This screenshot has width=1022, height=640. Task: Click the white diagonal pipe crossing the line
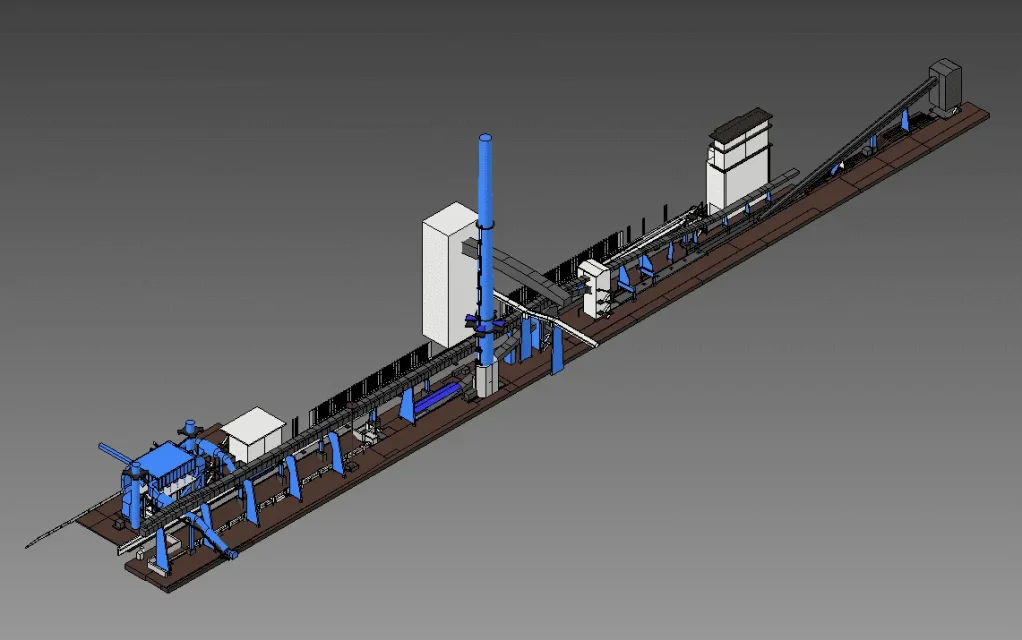coord(545,319)
